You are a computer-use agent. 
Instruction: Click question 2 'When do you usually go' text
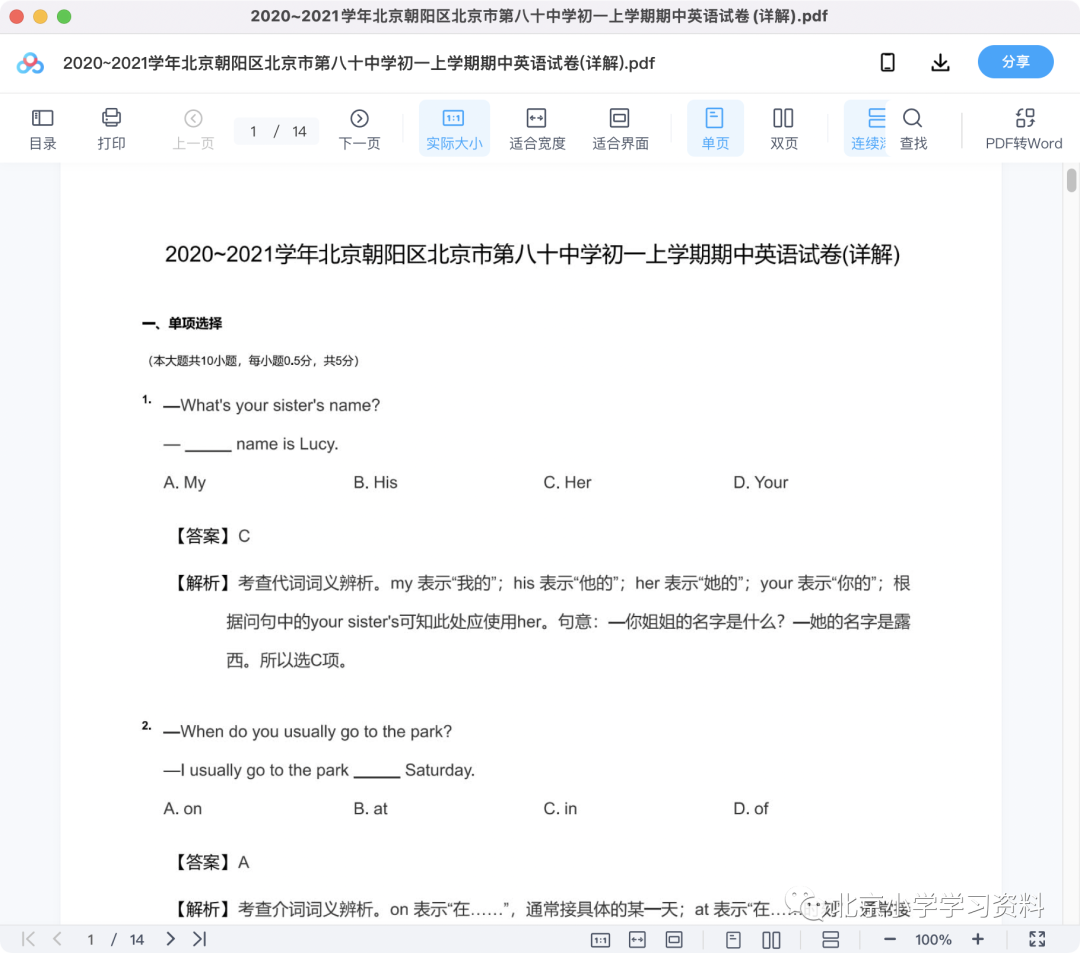308,731
